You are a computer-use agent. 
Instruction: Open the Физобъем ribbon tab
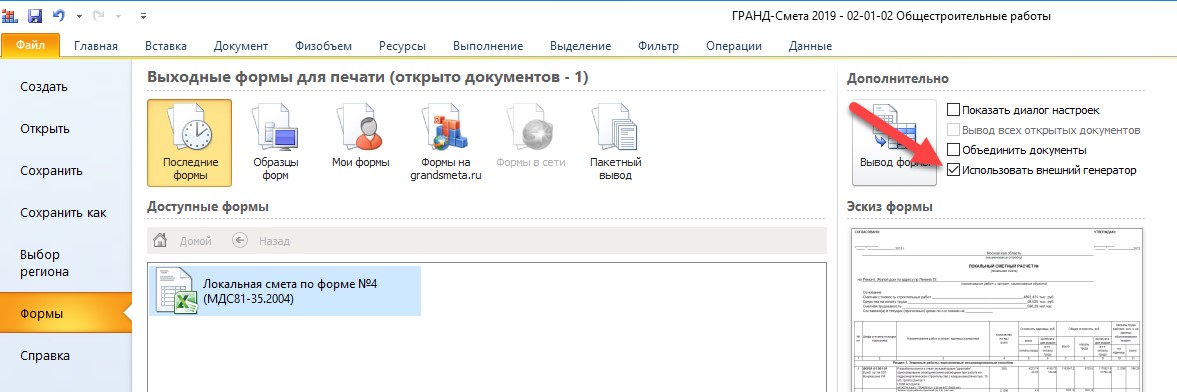pyautogui.click(x=323, y=47)
